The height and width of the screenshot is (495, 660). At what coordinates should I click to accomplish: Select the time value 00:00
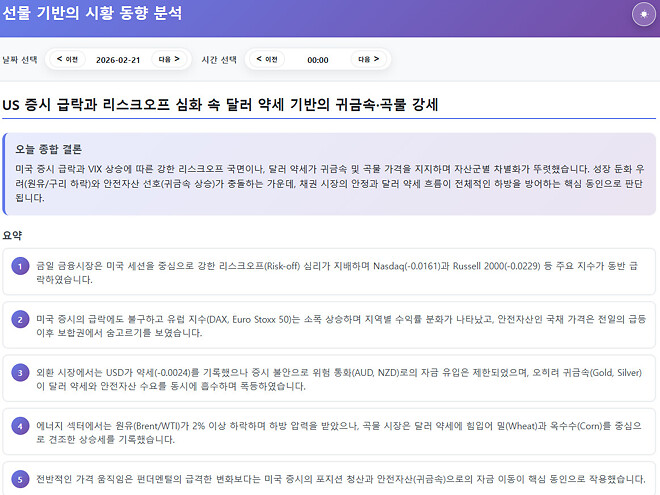[x=318, y=60]
